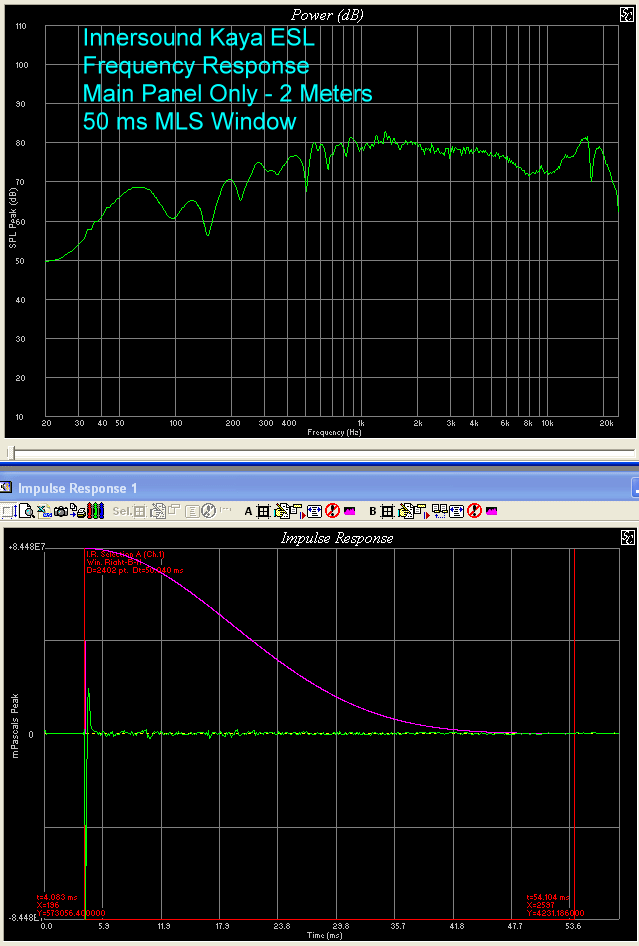This screenshot has height=946, width=639.
Task: Click the right red selection cursor line
Action: coord(574,733)
